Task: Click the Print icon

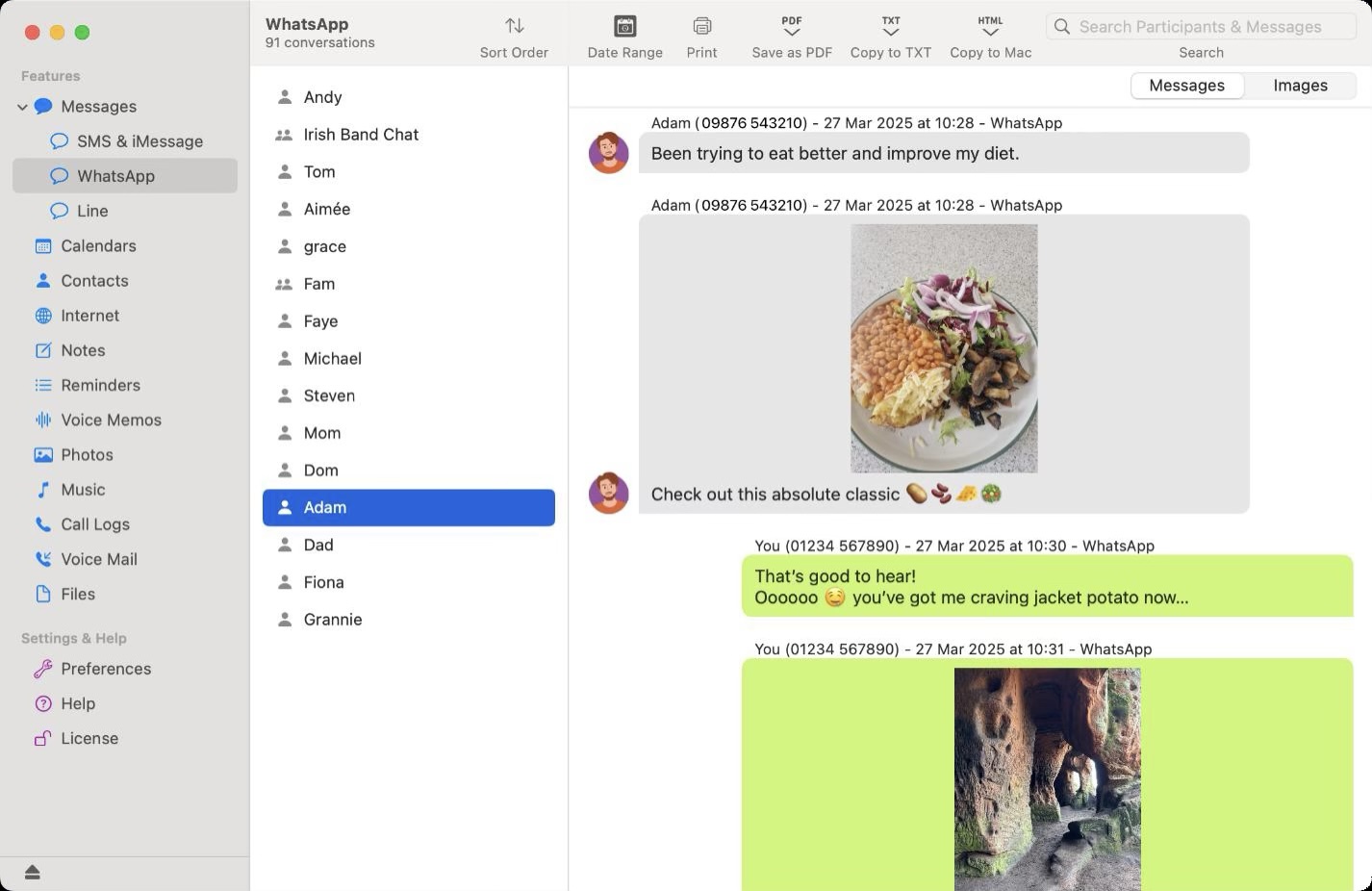Action: tap(700, 27)
